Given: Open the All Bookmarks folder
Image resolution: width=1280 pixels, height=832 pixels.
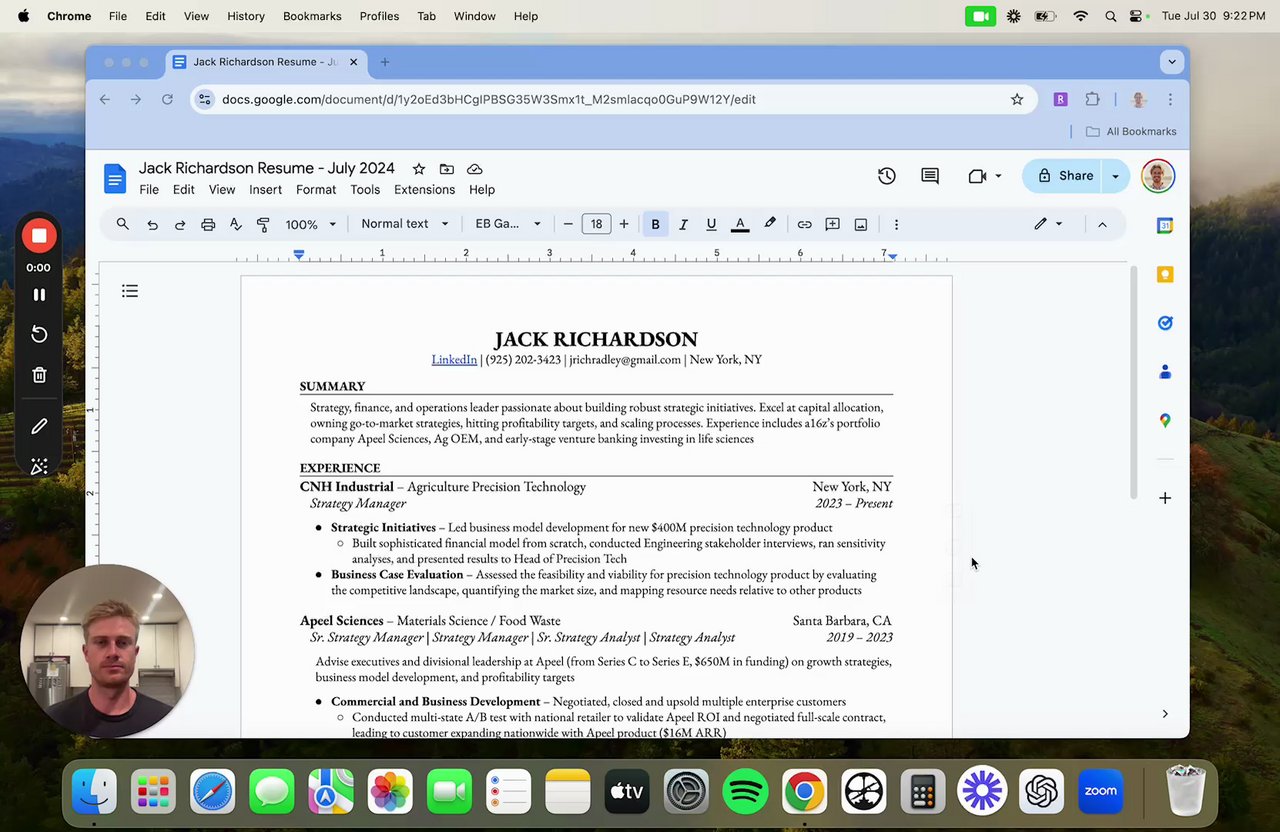Looking at the screenshot, I should coord(1131,132).
